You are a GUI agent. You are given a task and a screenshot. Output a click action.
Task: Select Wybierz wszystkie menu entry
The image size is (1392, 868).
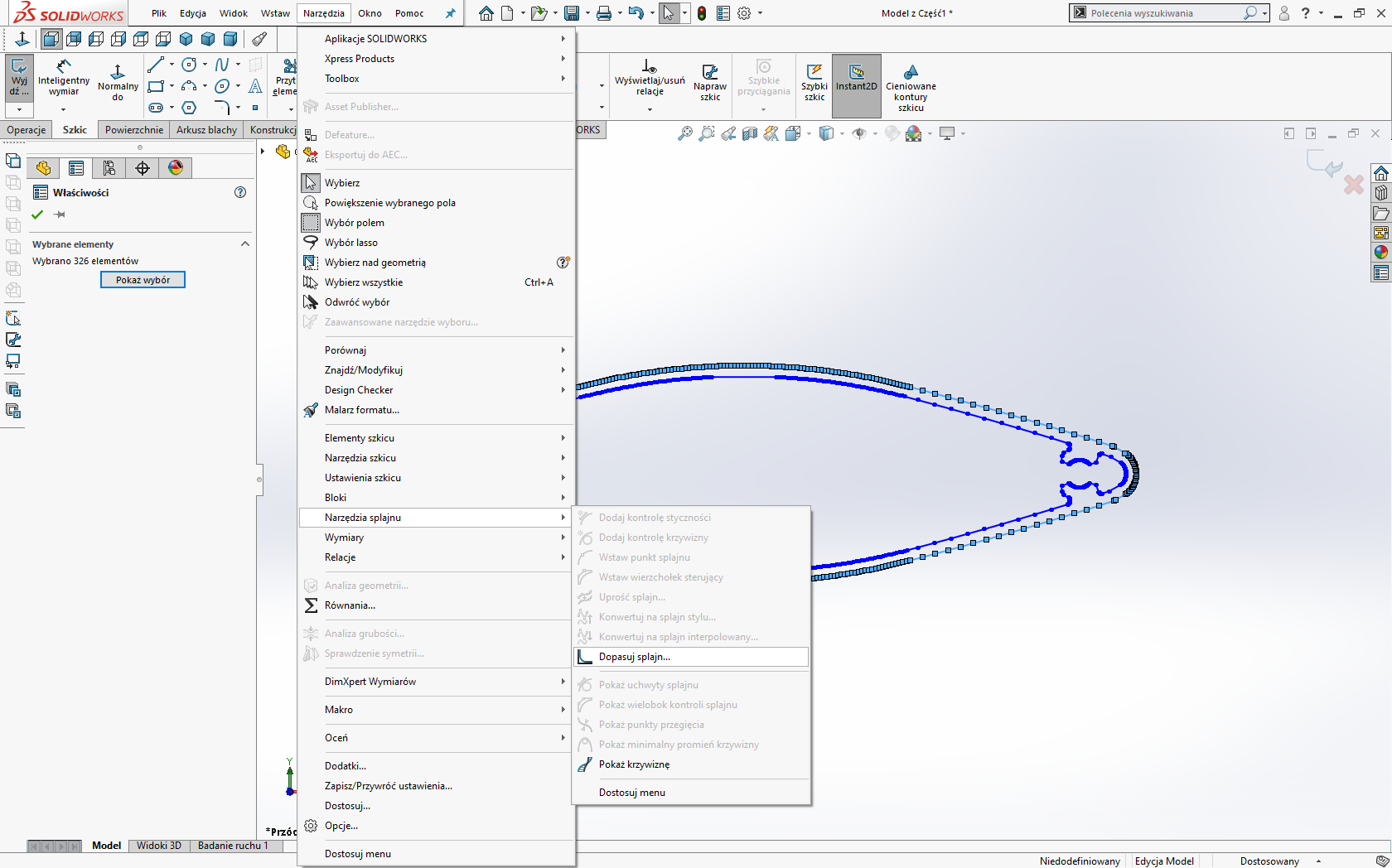coord(436,282)
